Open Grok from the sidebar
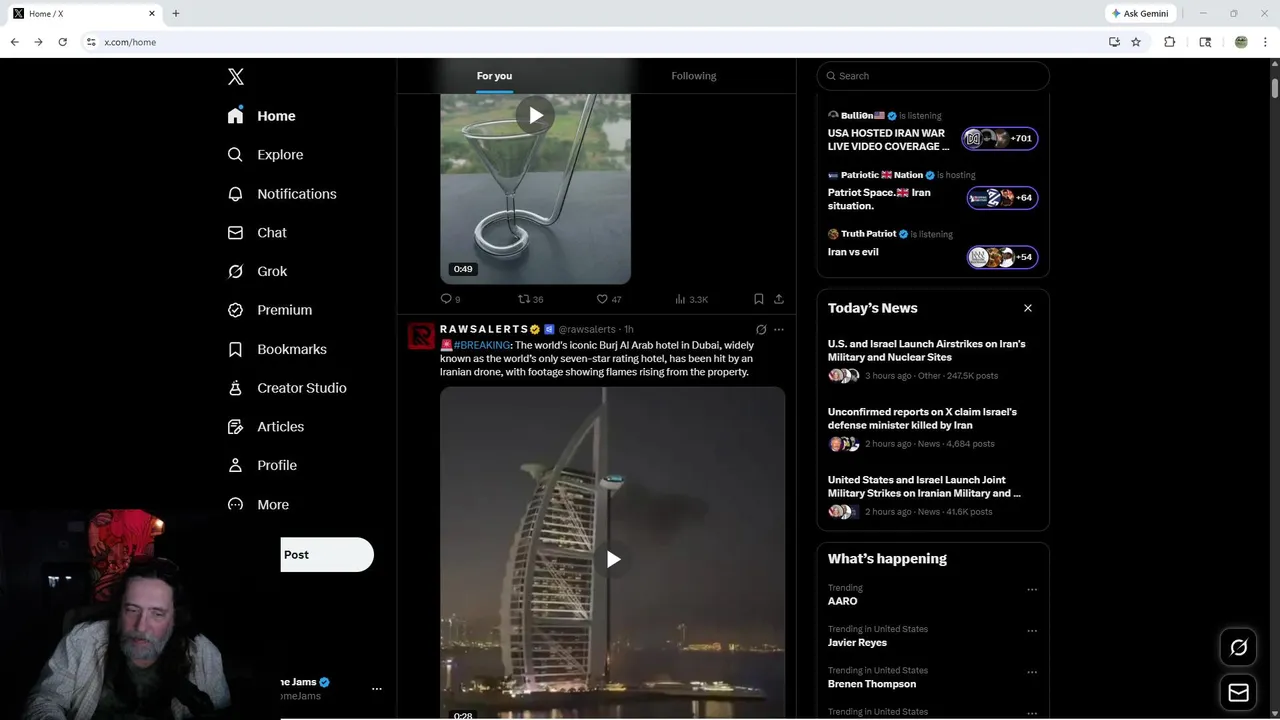This screenshot has height=720, width=1280. [x=257, y=271]
